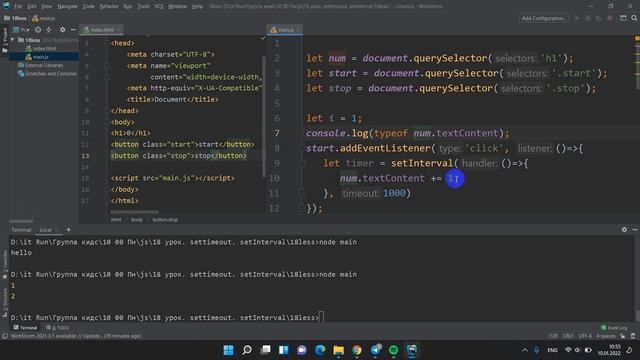Click the collapse all icon in Project panel
Image resolution: width=640 pixels, height=360 pixels.
(x=49, y=30)
